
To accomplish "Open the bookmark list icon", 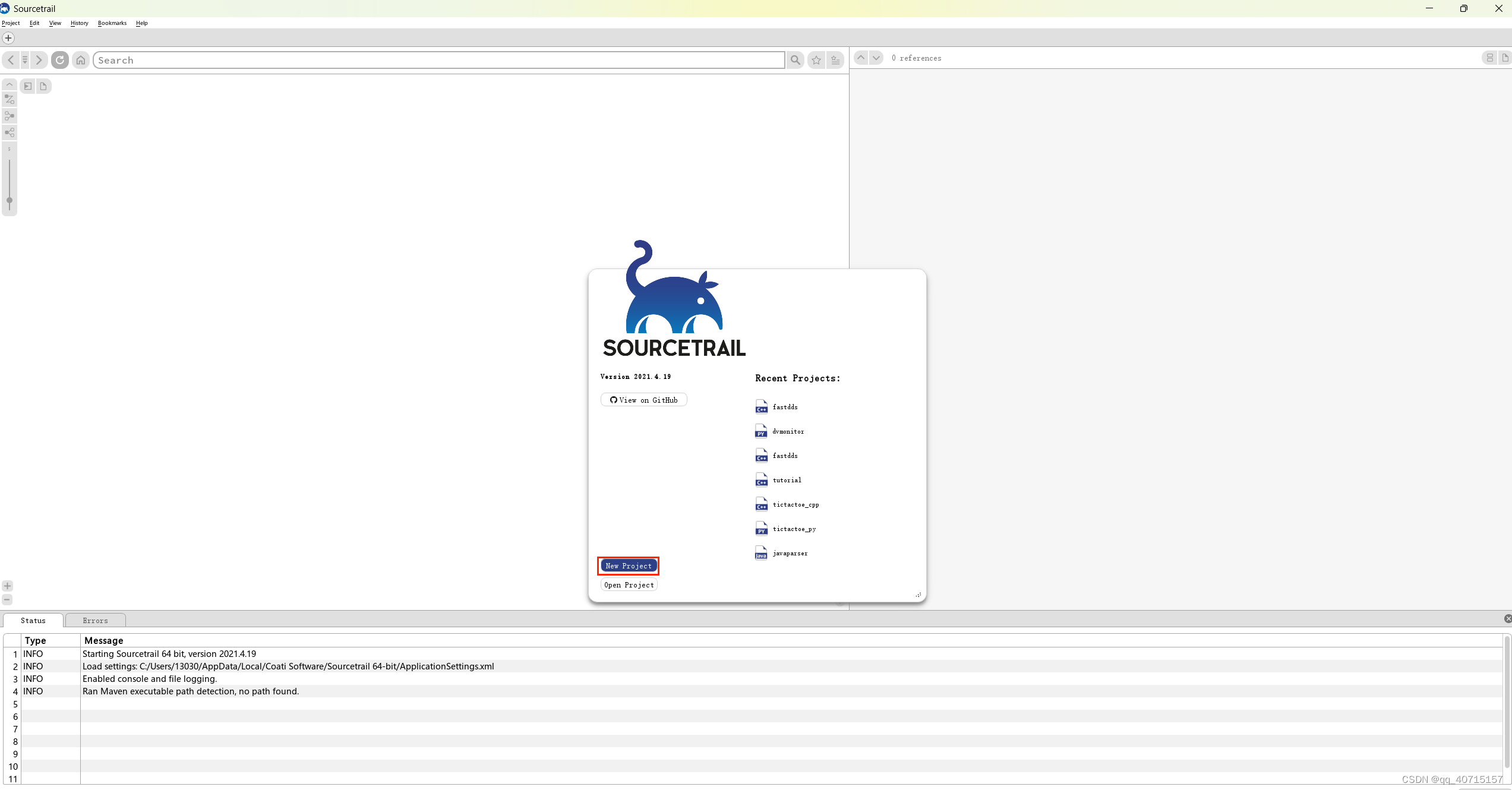I will [x=835, y=60].
